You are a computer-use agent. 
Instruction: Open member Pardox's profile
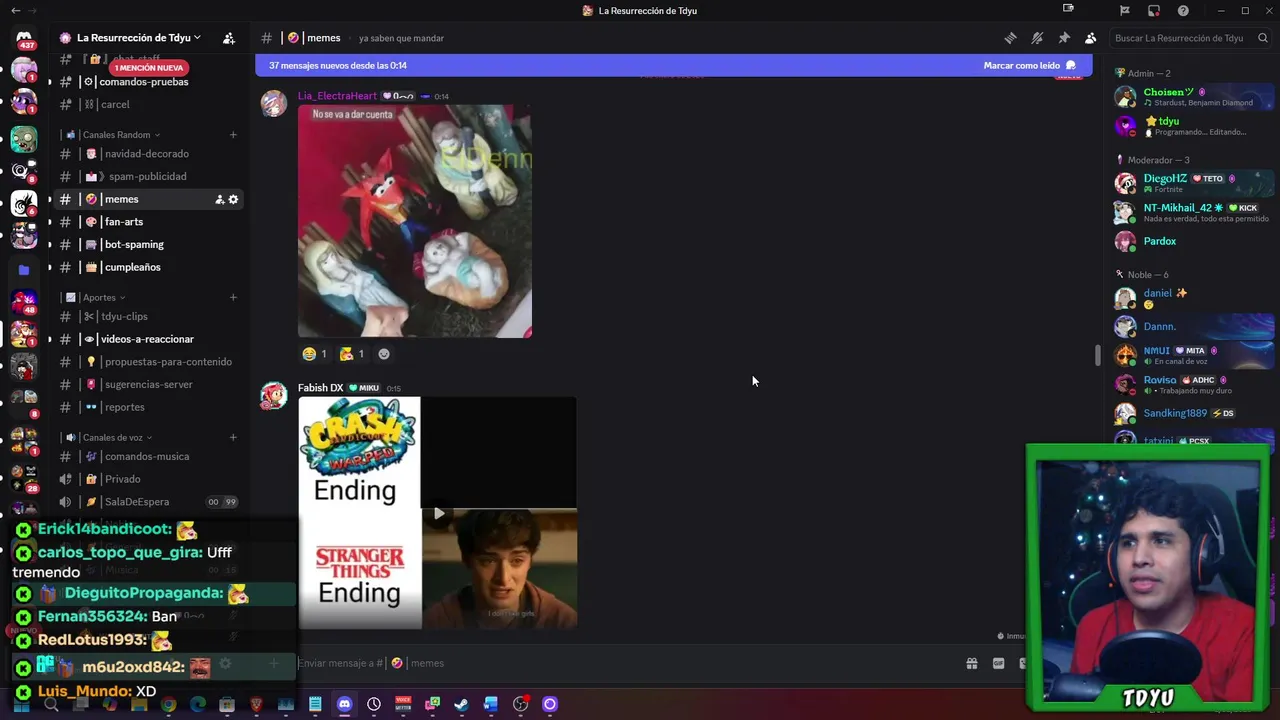click(x=1194, y=241)
